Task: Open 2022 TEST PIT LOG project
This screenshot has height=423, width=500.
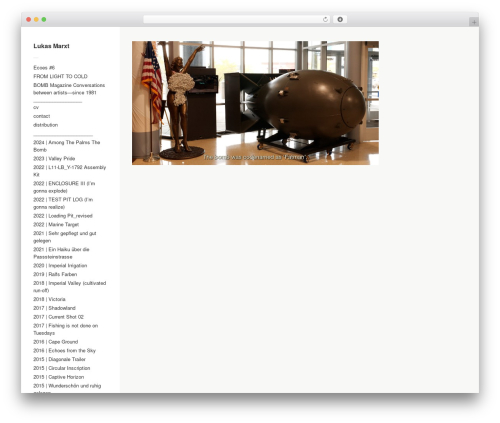Action: [63, 203]
